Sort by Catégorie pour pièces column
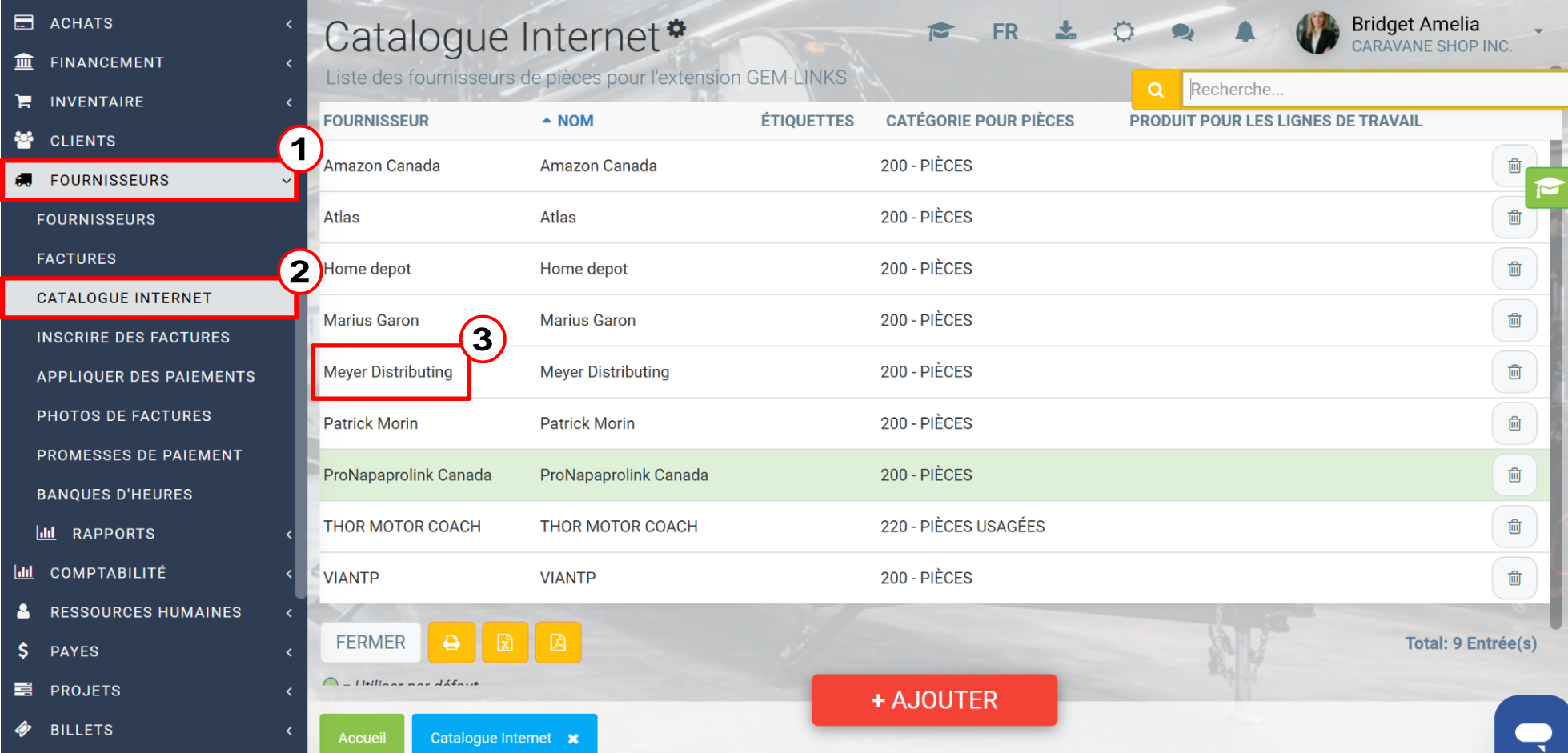The image size is (1568, 753). [980, 121]
